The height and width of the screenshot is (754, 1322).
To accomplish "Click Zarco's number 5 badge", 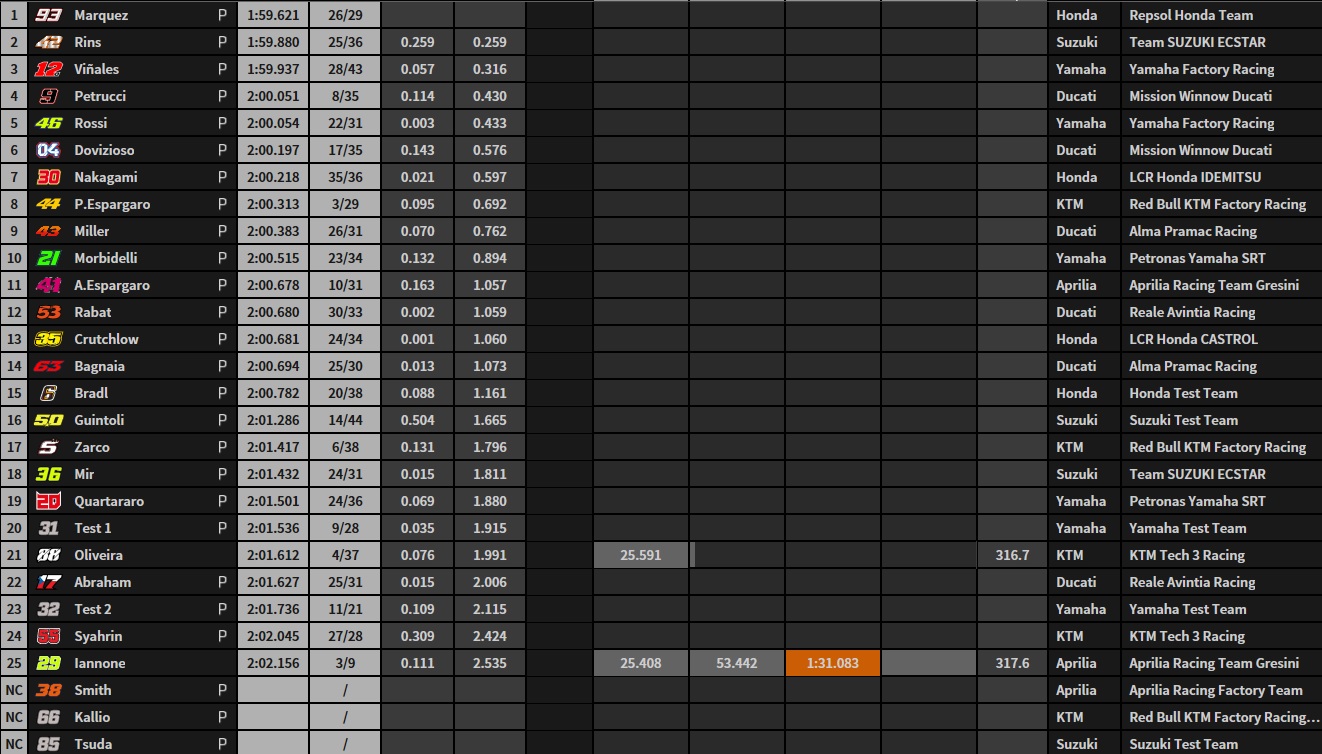I will pyautogui.click(x=48, y=447).
